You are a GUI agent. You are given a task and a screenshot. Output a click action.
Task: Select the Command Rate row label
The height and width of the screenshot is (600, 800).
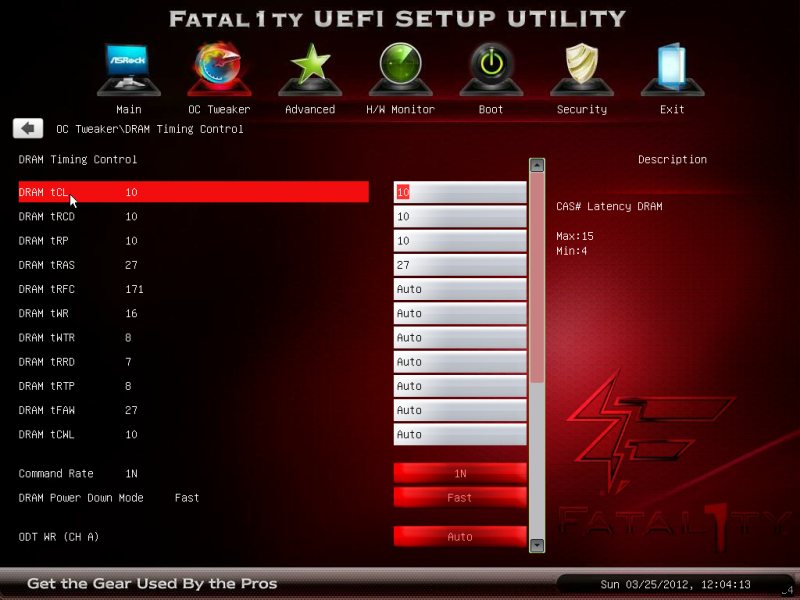click(x=56, y=473)
